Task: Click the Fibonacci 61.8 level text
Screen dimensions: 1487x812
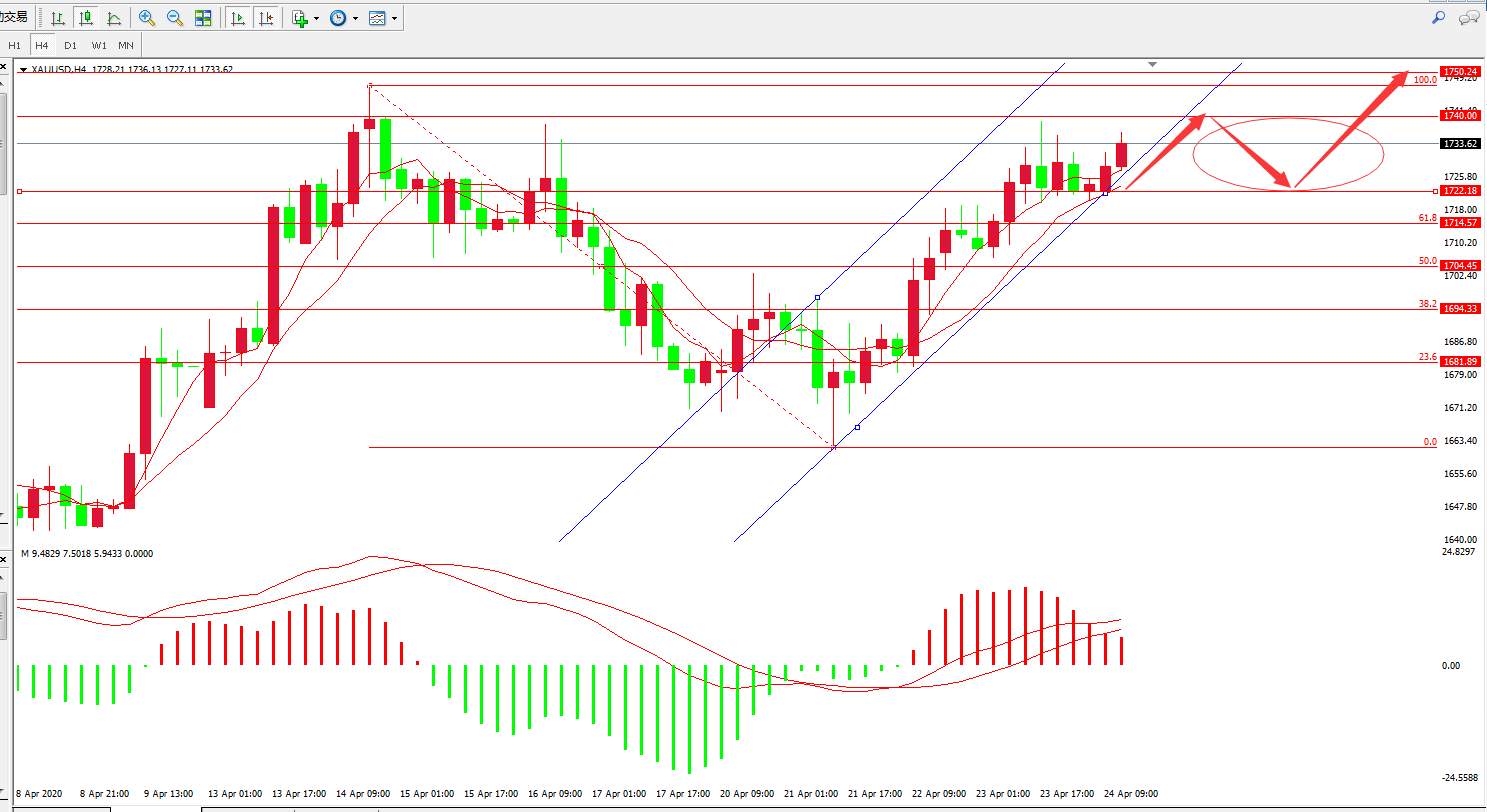Action: coord(1427,217)
